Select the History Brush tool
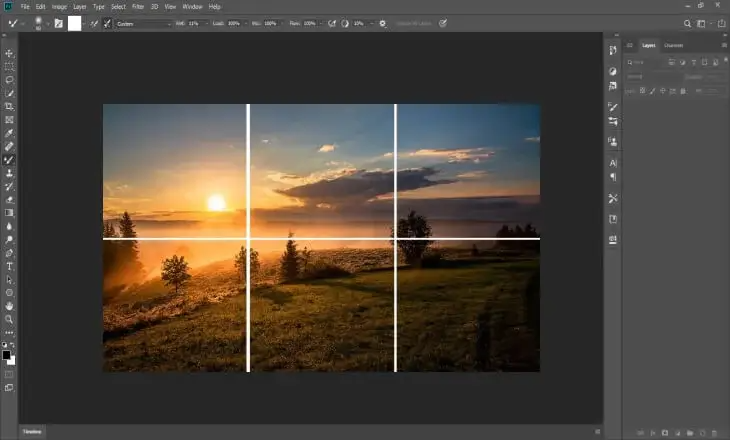Image resolution: width=730 pixels, height=440 pixels. point(9,187)
